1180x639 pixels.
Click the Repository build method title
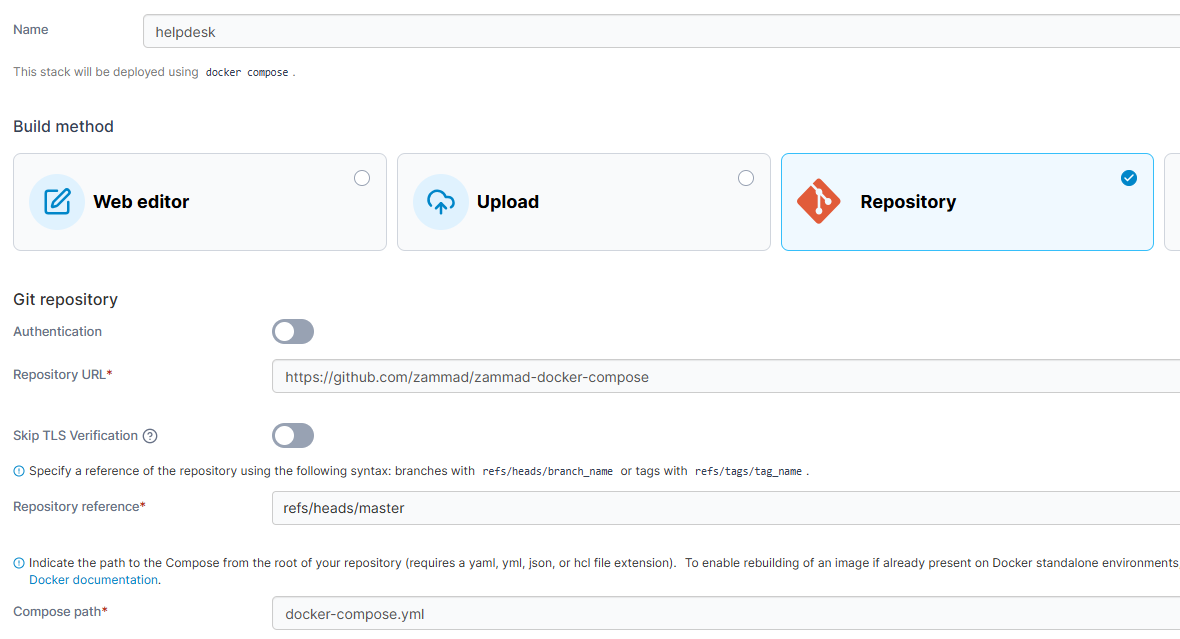[x=908, y=202]
